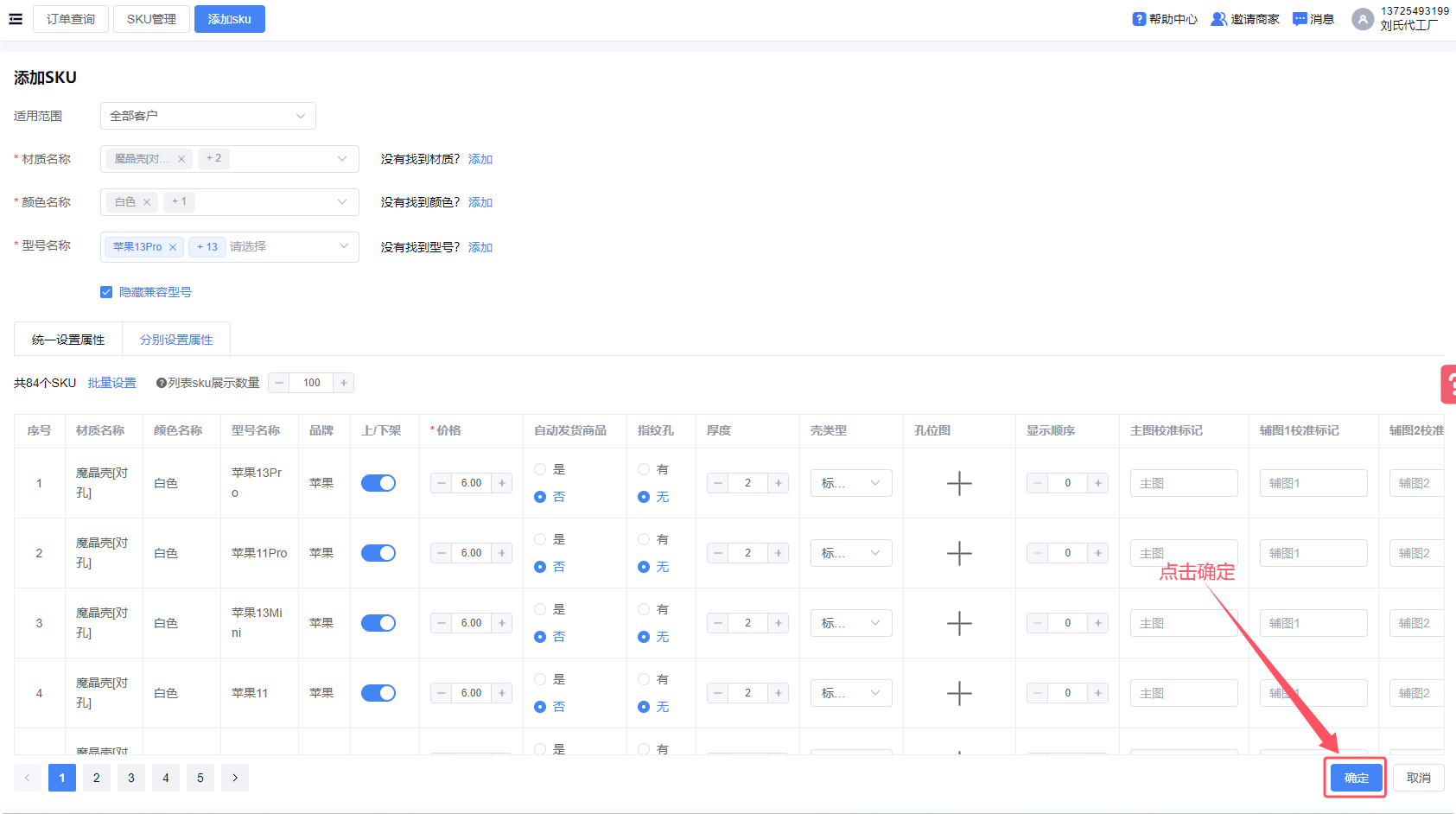
Task: Open the 材质名称 dropdown
Action: [x=342, y=159]
